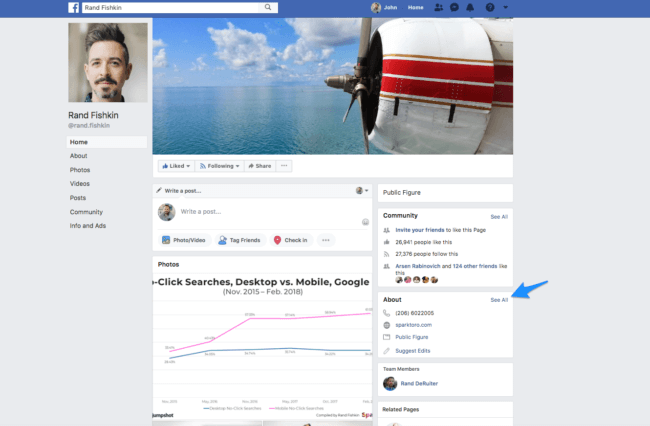The image size is (650, 426).
Task: Click Rand DeRuiter's avatar thumbnail
Action: pyautogui.click(x=390, y=383)
